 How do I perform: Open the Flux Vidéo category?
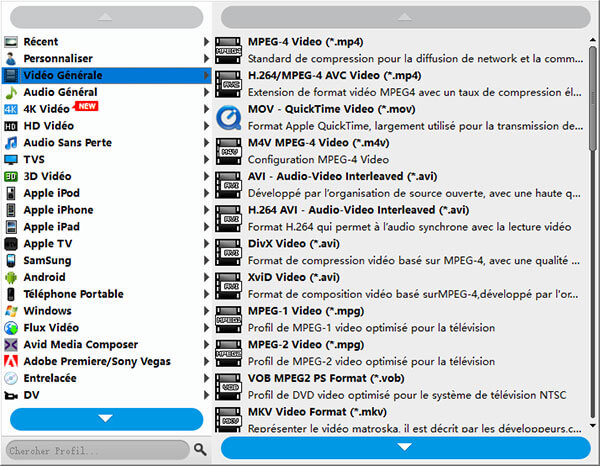point(107,328)
